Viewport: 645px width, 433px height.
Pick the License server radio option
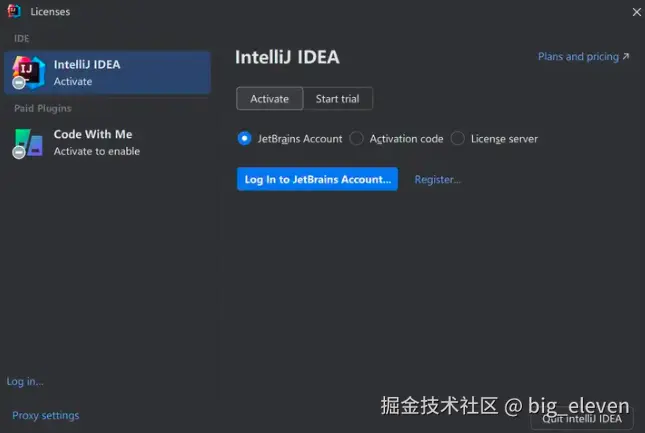458,139
